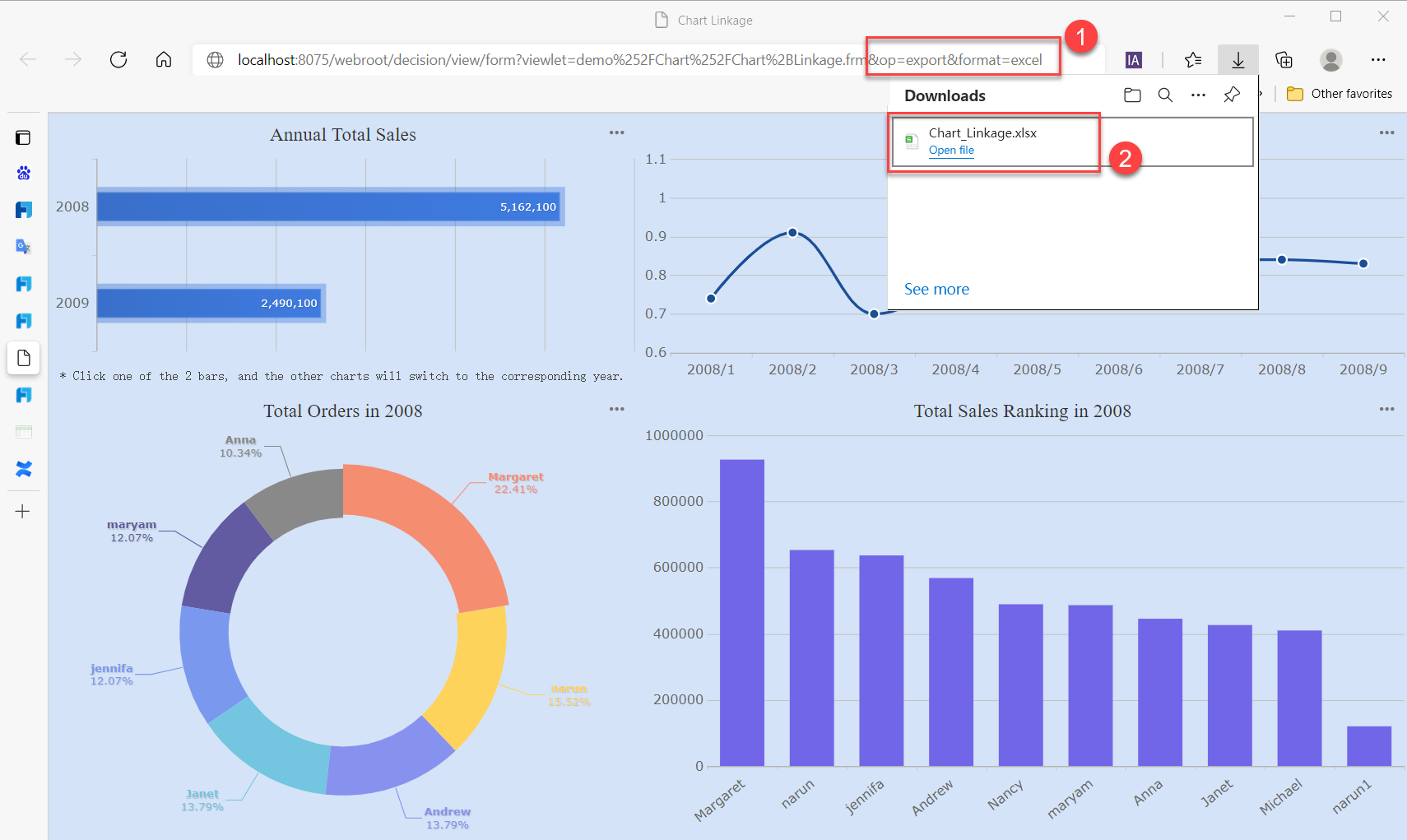Open the Total Orders in 2008 options menu
This screenshot has height=840, width=1407.
(x=617, y=408)
